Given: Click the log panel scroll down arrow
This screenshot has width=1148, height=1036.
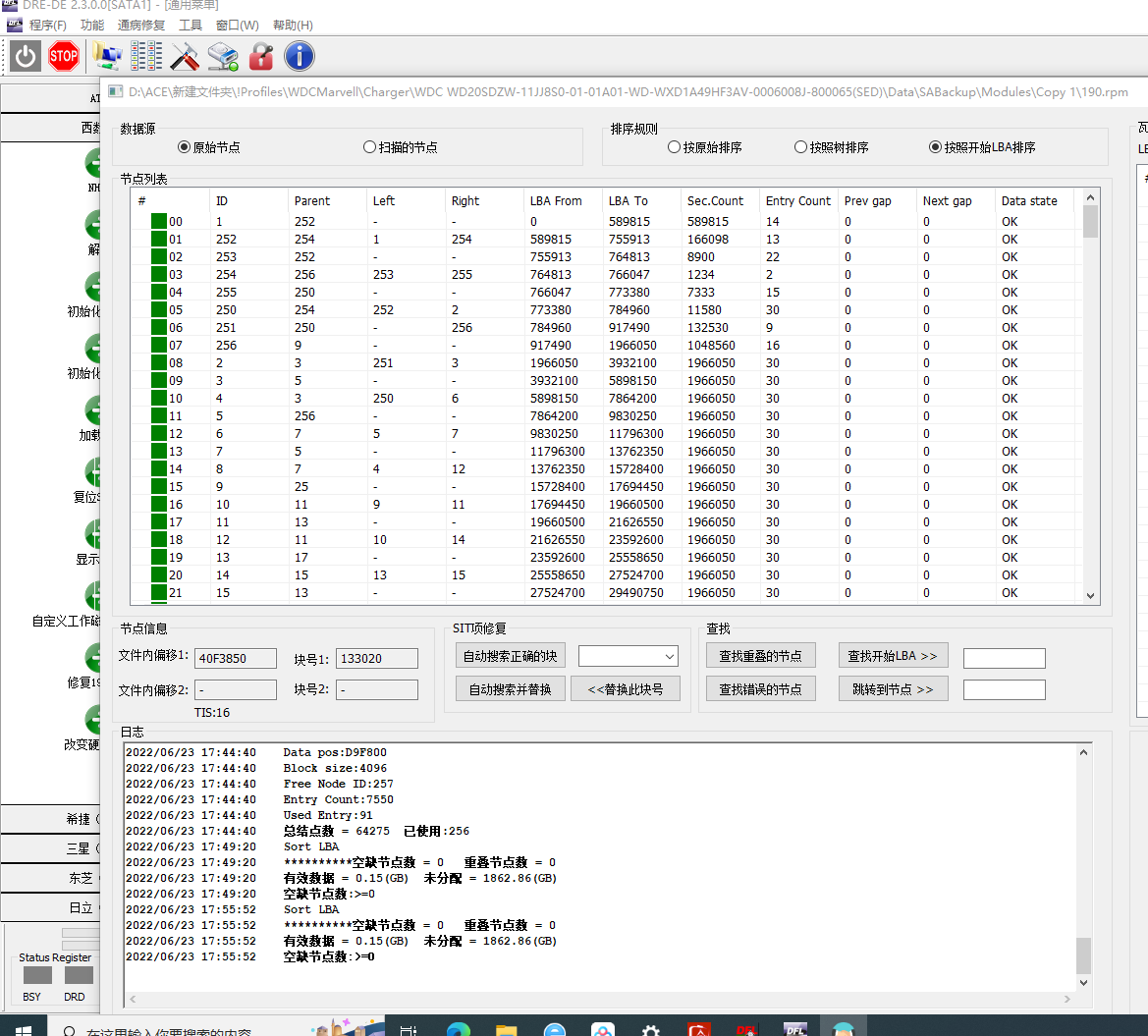Looking at the screenshot, I should (1083, 983).
